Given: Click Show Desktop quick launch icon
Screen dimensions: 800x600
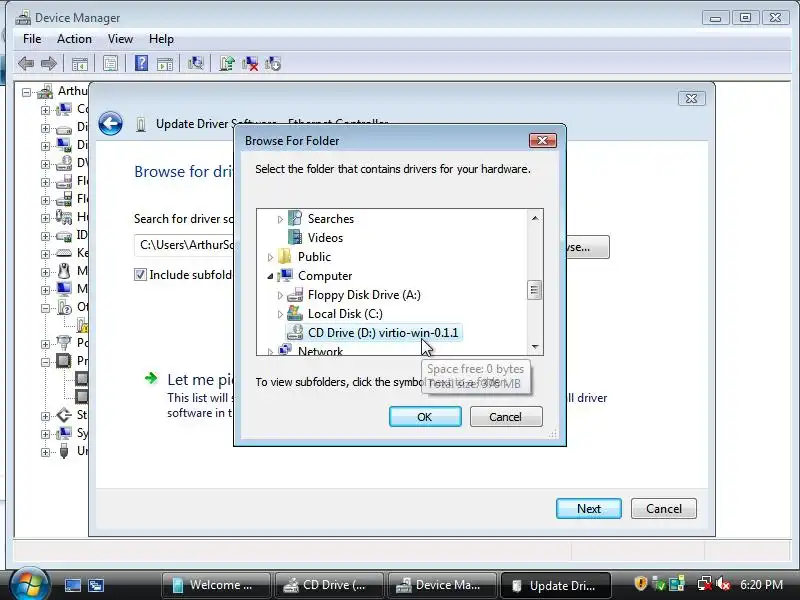Looking at the screenshot, I should point(72,585).
